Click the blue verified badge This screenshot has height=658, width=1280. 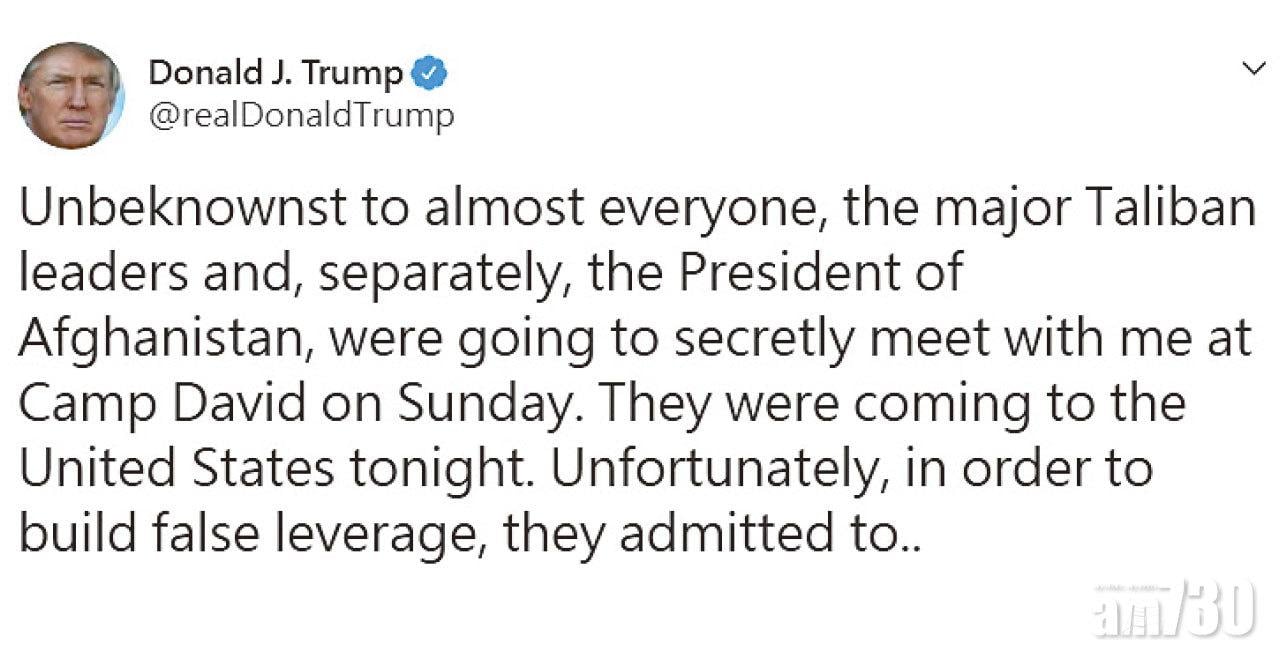pos(426,74)
